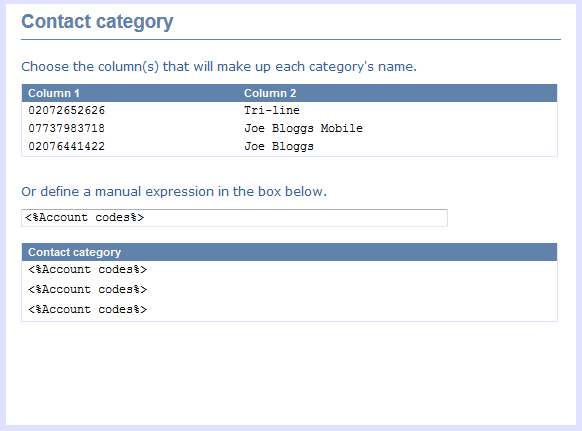Focus the manual expression input box
This screenshot has width=582, height=431.
pyautogui.click(x=234, y=218)
